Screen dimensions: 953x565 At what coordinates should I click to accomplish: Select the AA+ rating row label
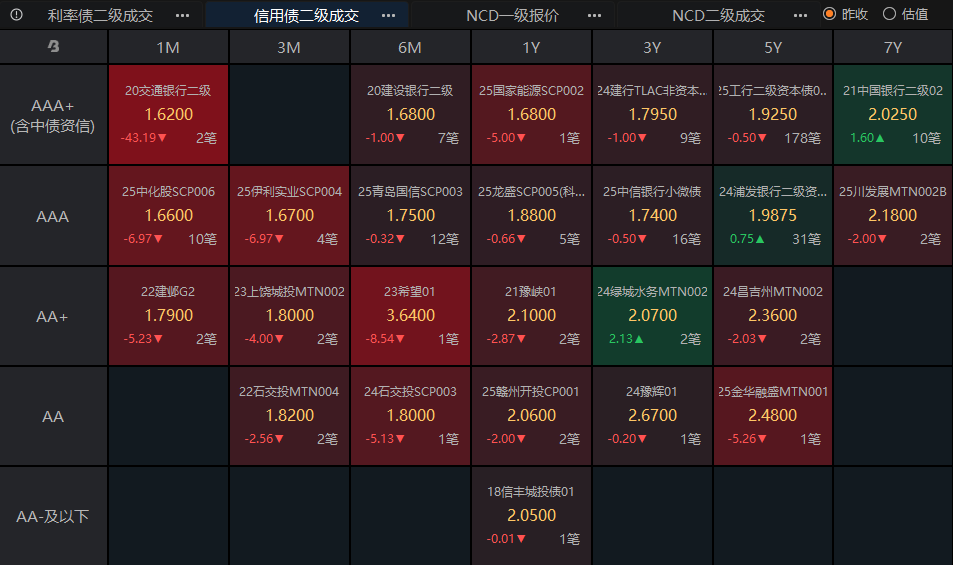[53, 317]
